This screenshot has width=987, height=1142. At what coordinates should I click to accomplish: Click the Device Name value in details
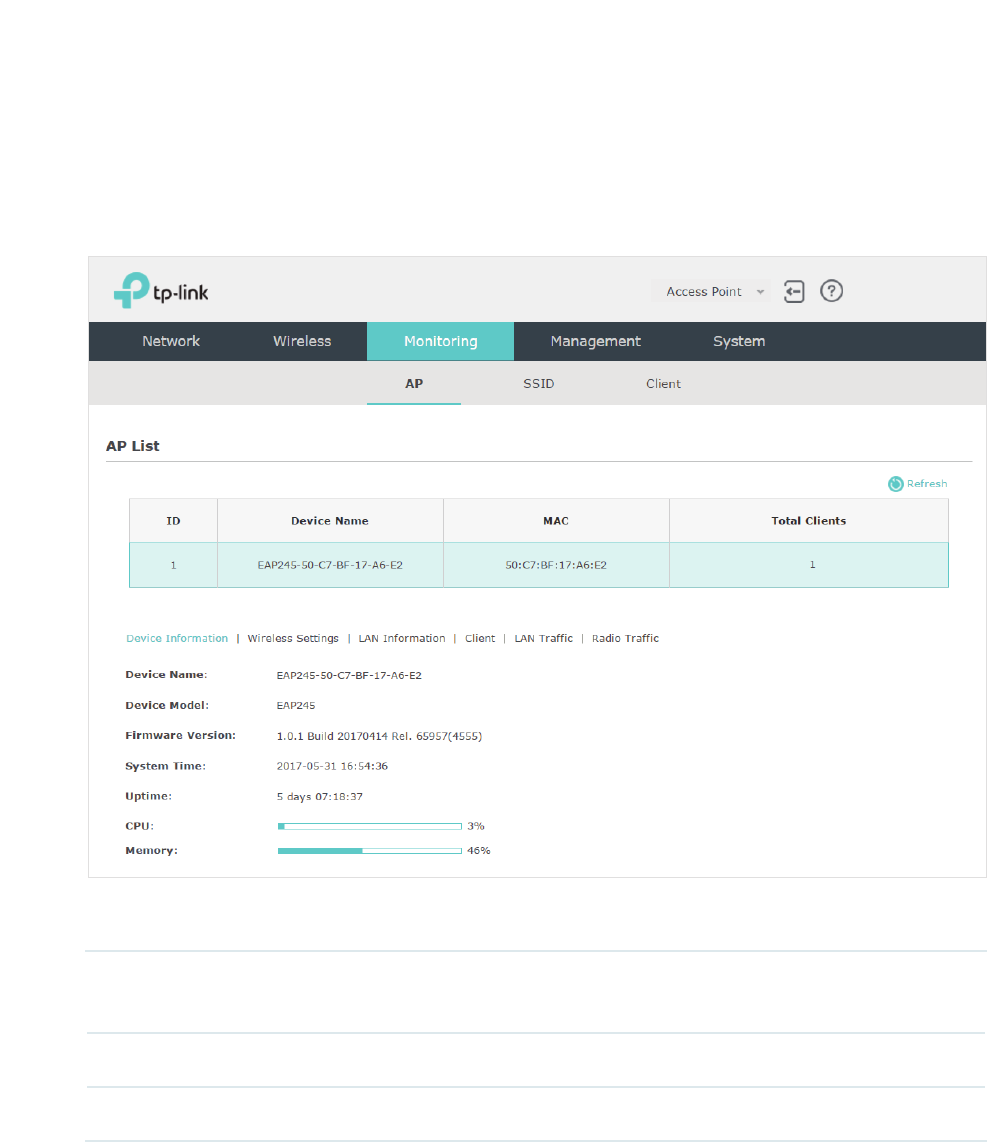(349, 675)
